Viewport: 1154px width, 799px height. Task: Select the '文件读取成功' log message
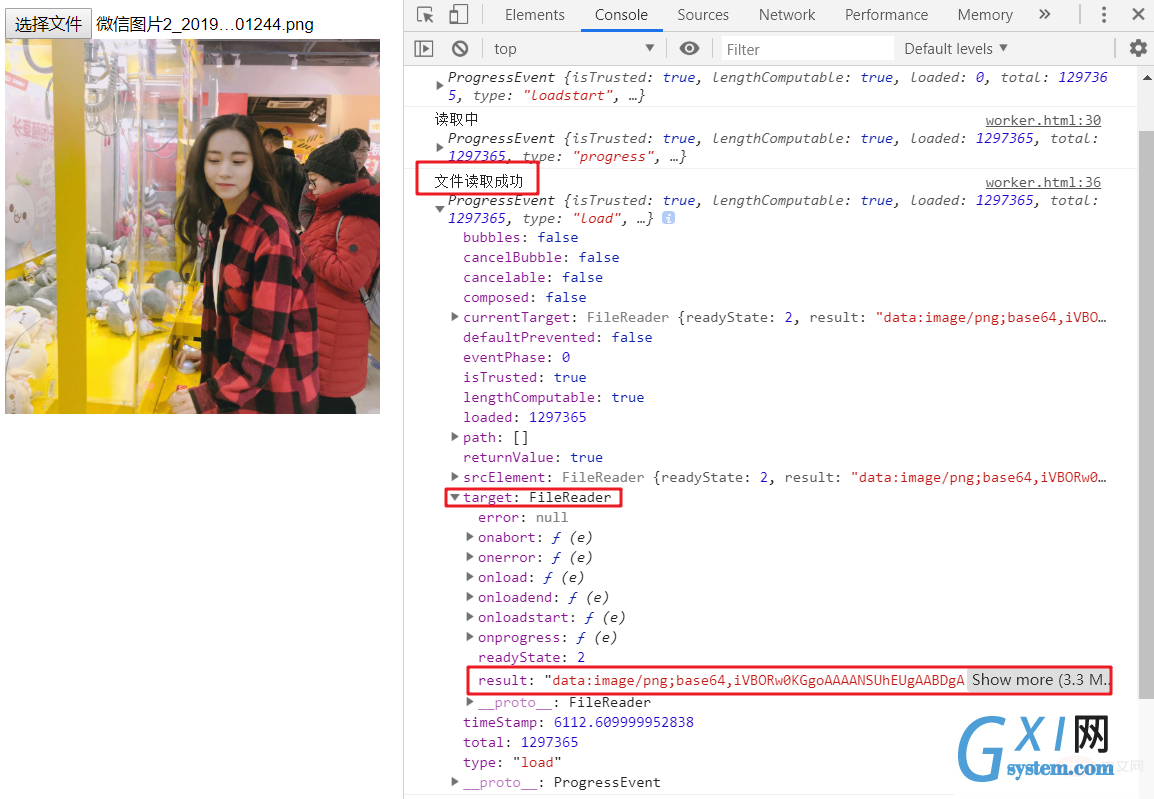(478, 181)
